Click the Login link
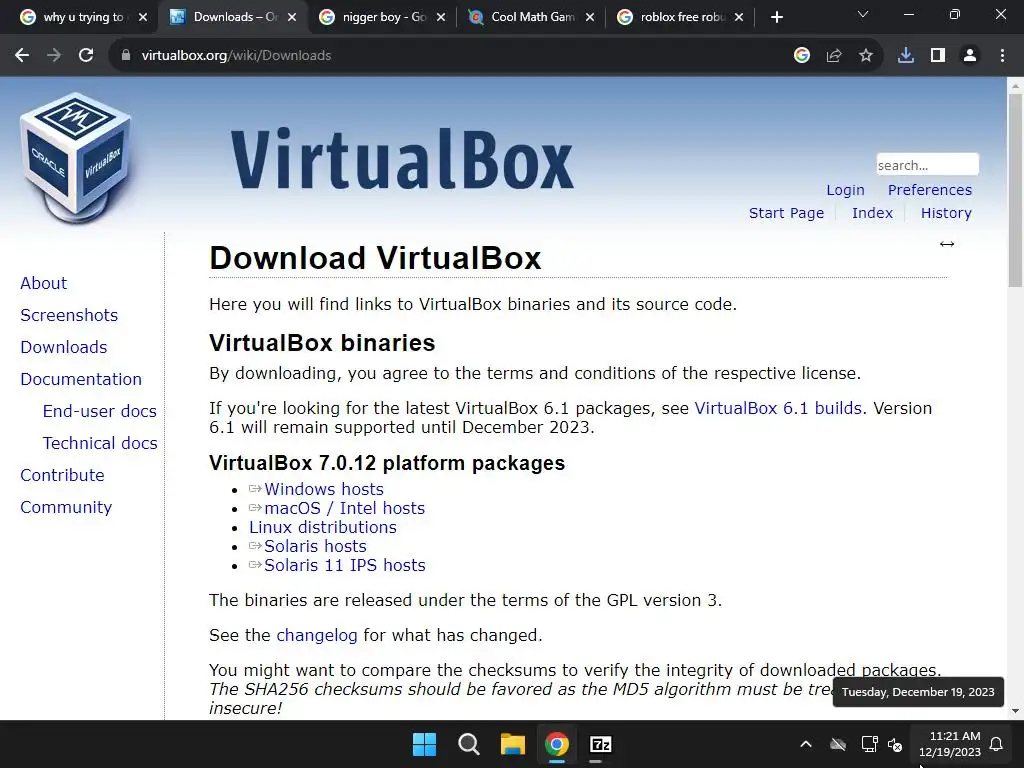 point(845,190)
